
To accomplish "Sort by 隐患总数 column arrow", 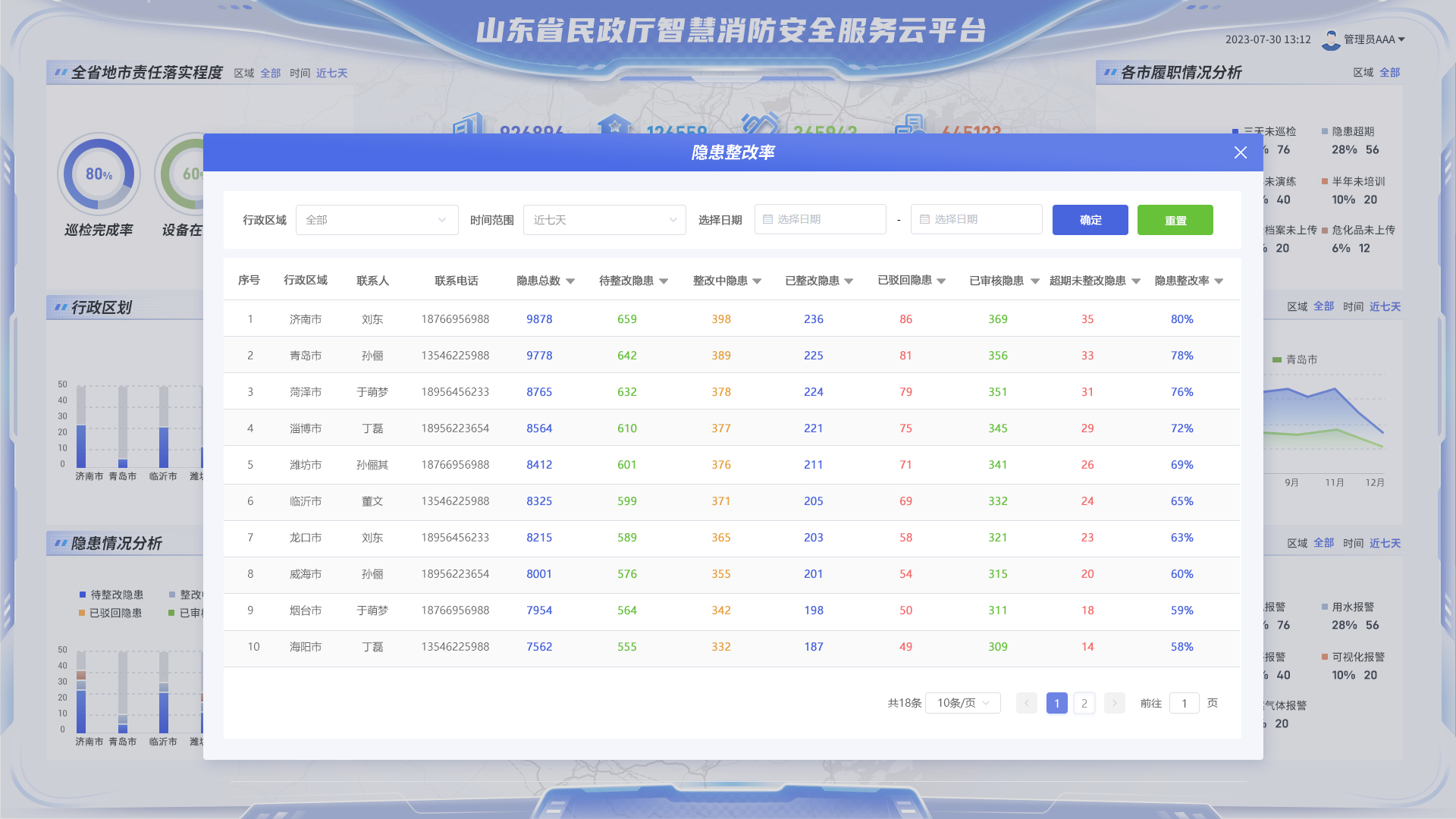I will coord(570,281).
